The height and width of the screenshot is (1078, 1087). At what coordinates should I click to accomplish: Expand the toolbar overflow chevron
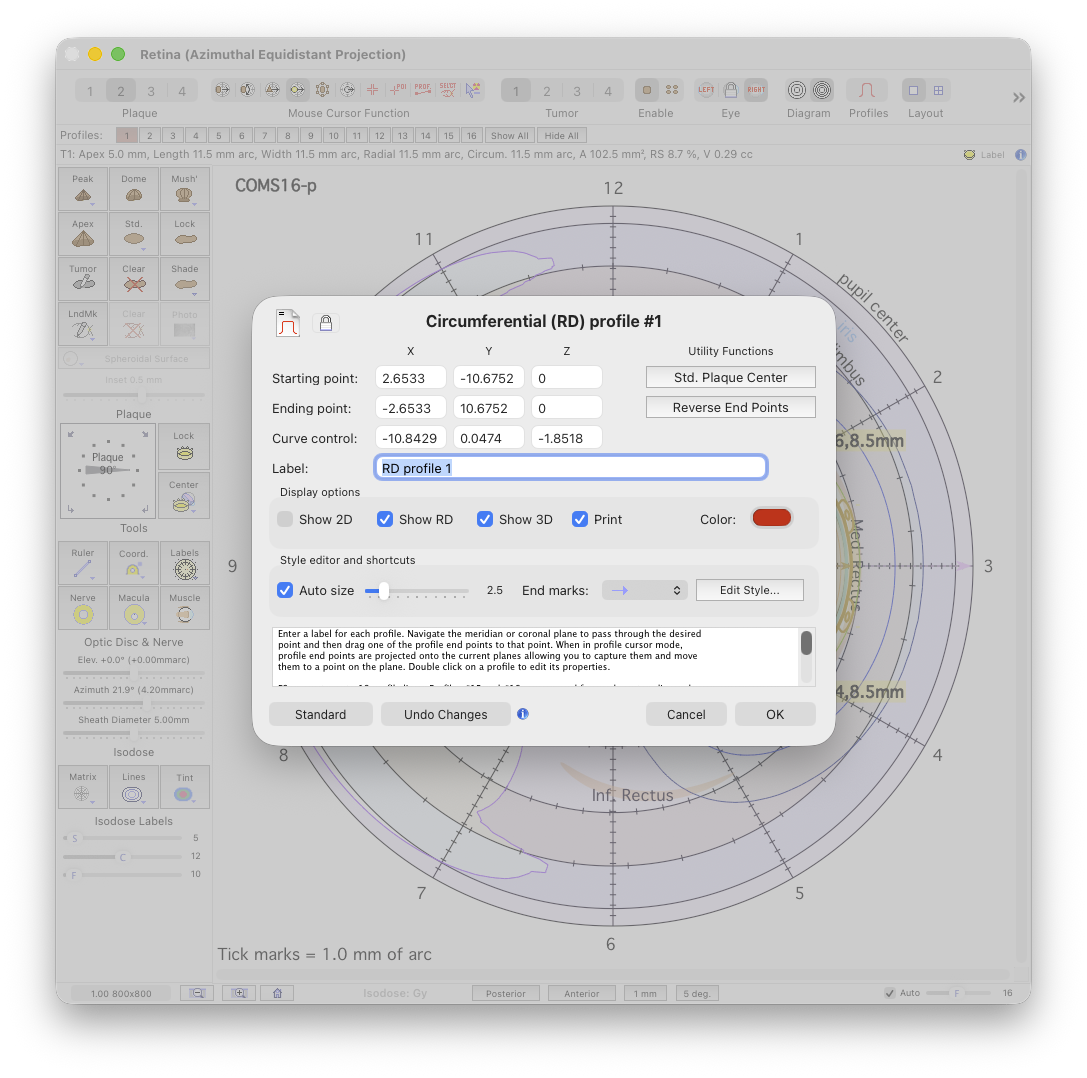click(x=1018, y=97)
